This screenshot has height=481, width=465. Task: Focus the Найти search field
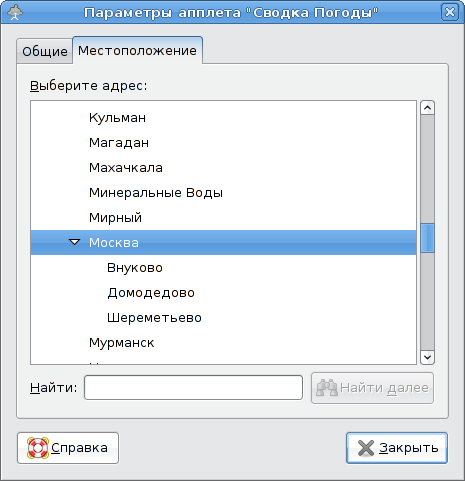click(193, 388)
